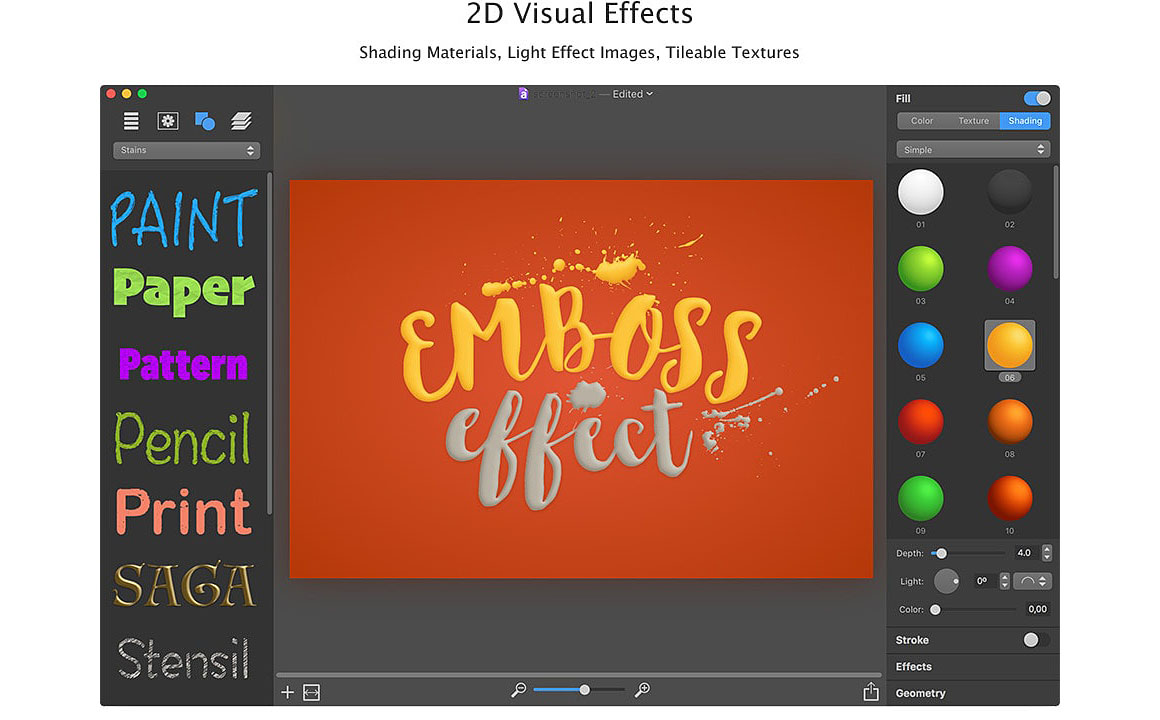This screenshot has width=1160, height=720.
Task: Expand the Effects section
Action: [973, 667]
